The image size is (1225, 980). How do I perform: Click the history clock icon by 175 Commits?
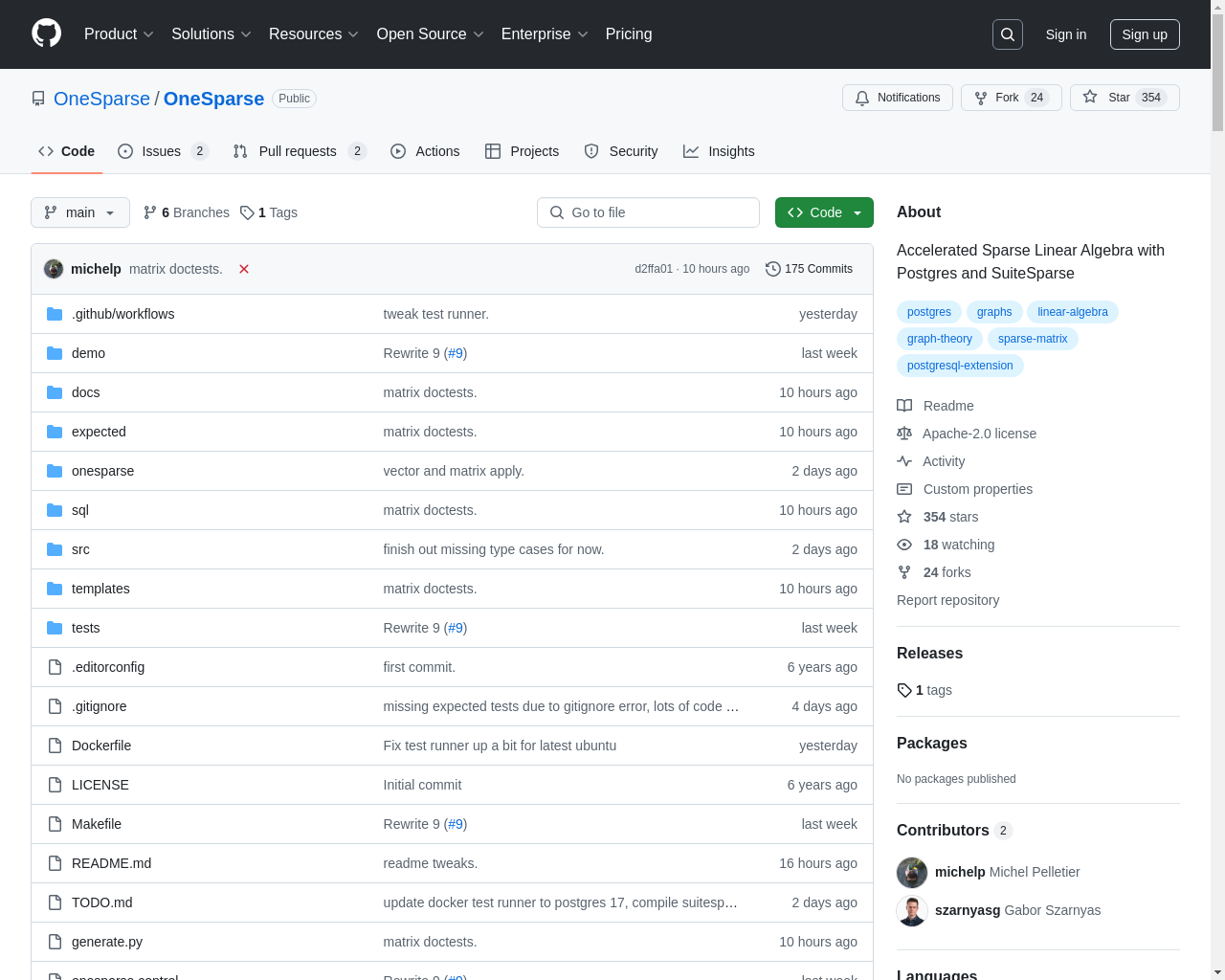click(x=773, y=269)
